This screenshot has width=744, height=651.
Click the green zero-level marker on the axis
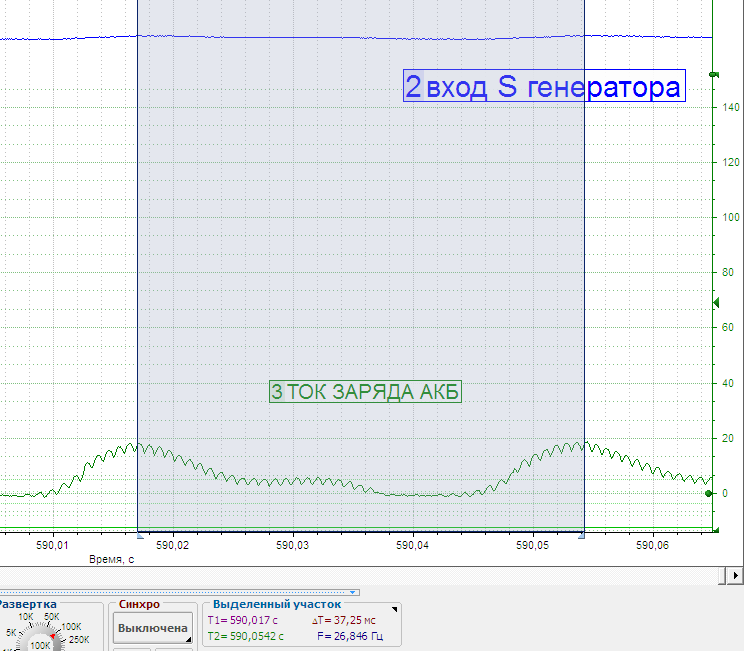pos(708,493)
